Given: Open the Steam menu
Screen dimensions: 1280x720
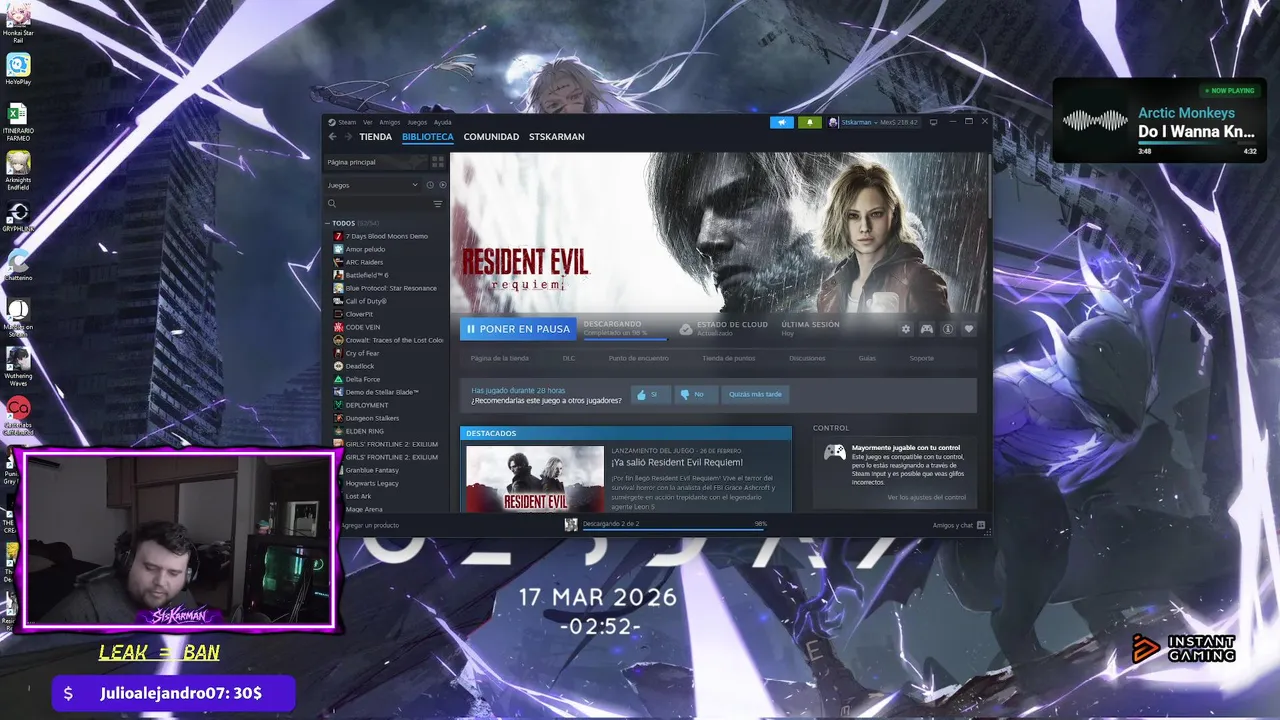Looking at the screenshot, I should click(x=346, y=122).
